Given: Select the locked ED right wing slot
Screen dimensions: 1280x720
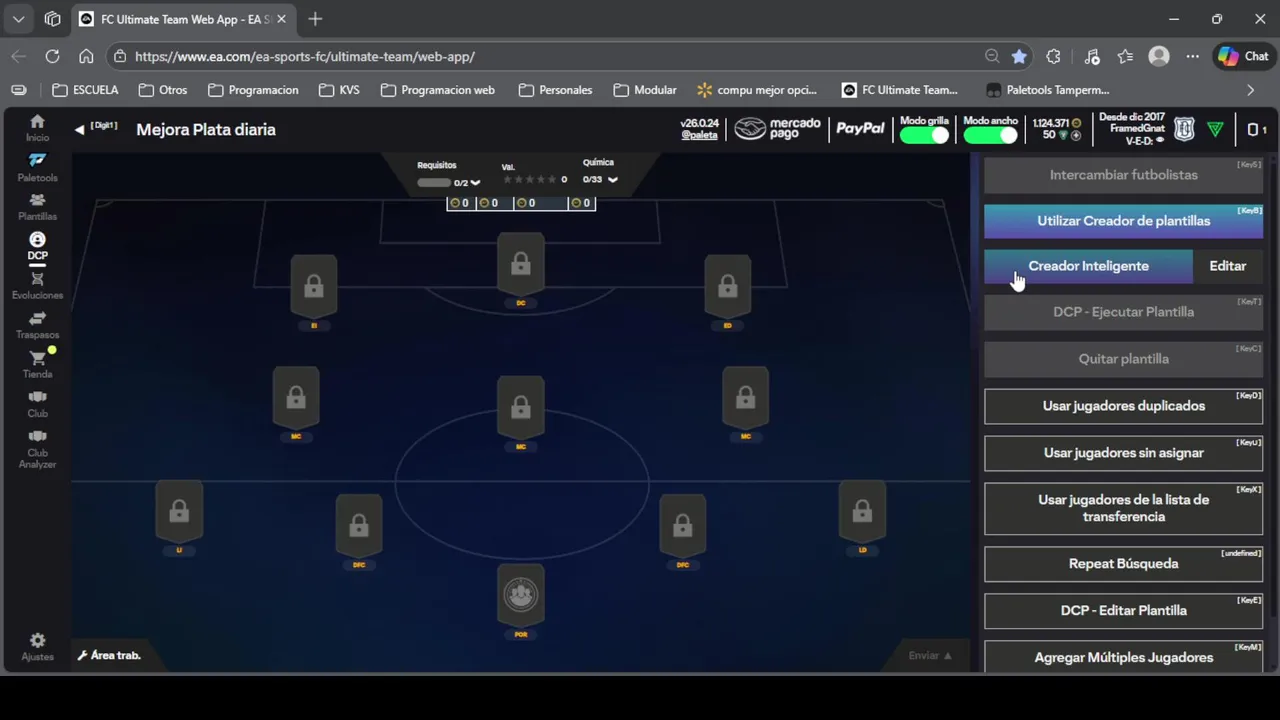Looking at the screenshot, I should point(727,288).
